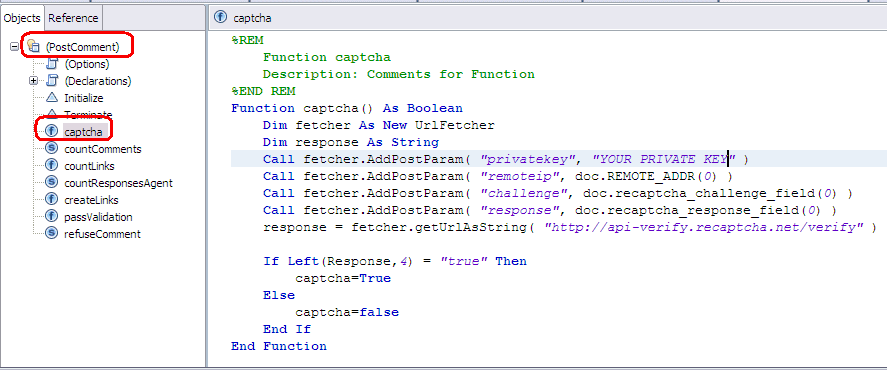Expand the (Declarations) node
887x370 pixels.
(33, 81)
